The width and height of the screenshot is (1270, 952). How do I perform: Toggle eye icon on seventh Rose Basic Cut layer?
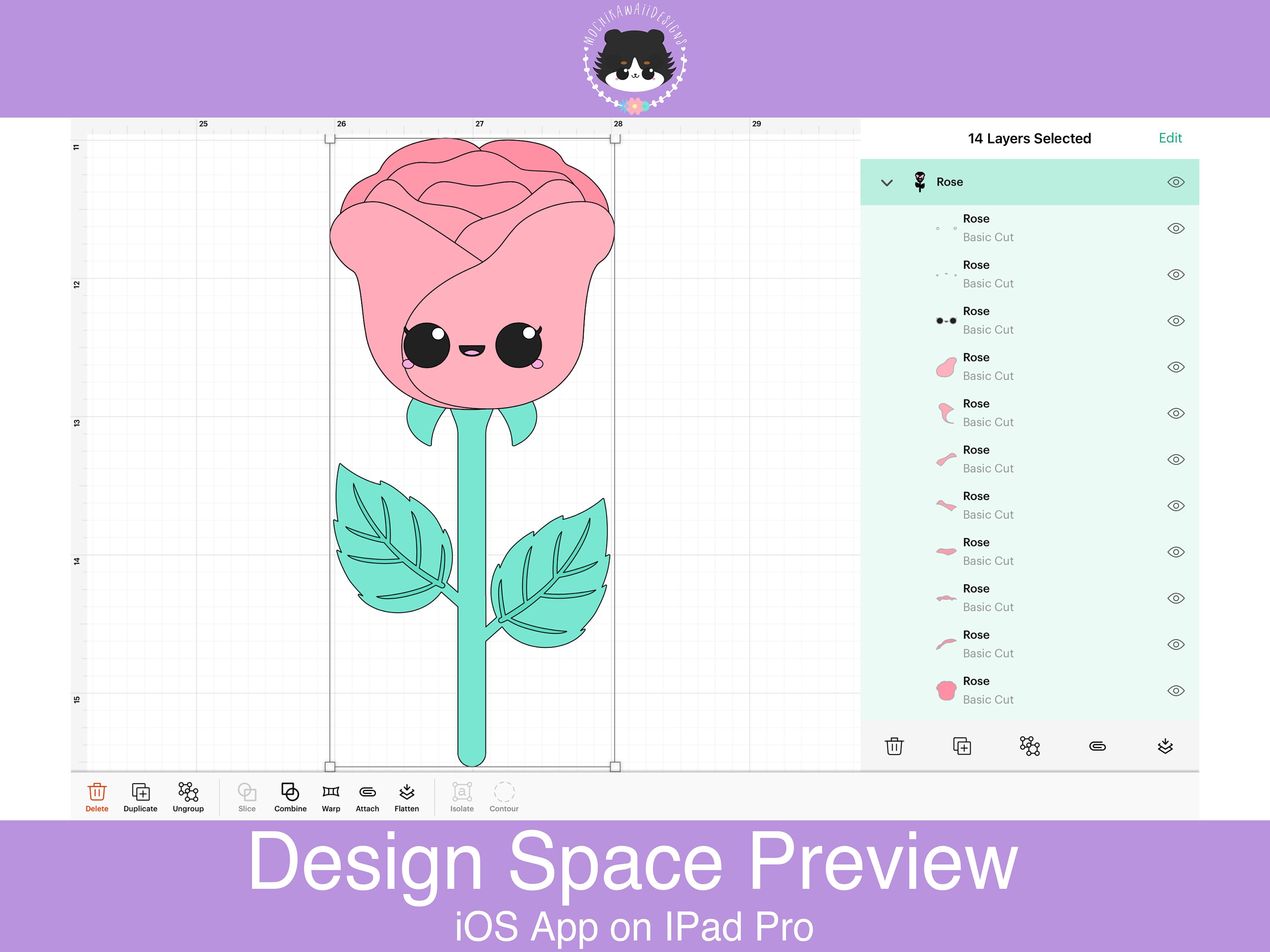coord(1176,506)
